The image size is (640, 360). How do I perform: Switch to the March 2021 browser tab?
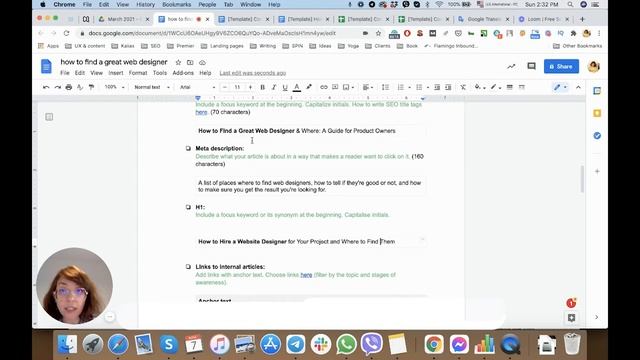[x=124, y=19]
